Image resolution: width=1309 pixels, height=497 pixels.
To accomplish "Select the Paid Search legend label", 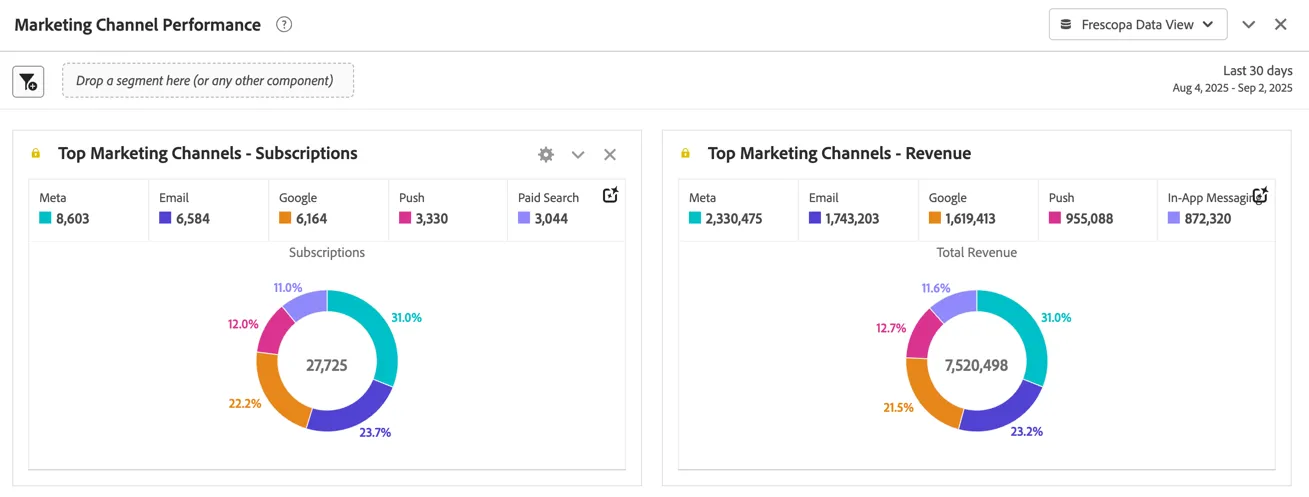I will coord(549,198).
